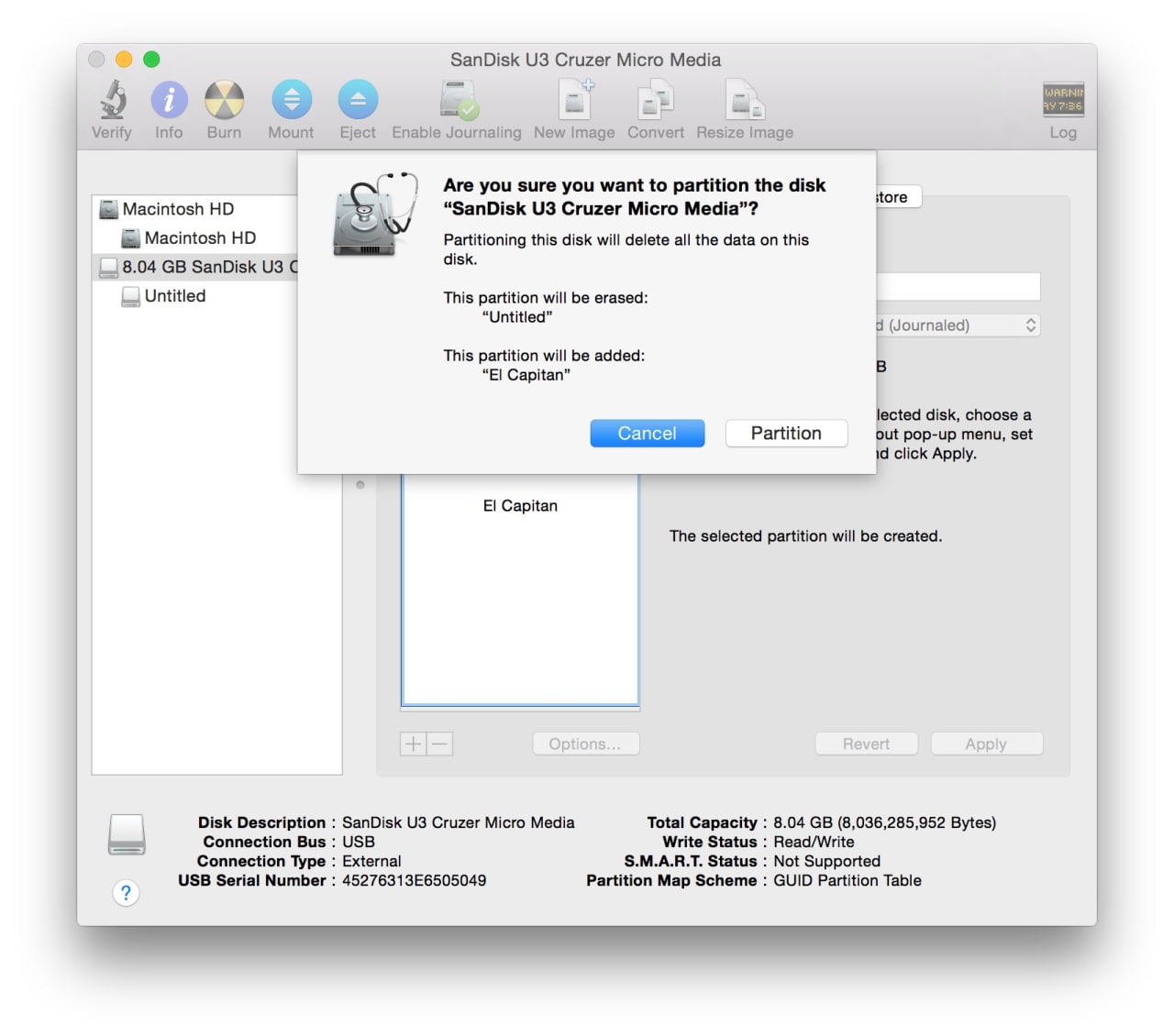Screen dimensions: 1174x1036
Task: Click the Convert image icon
Action: 655,101
